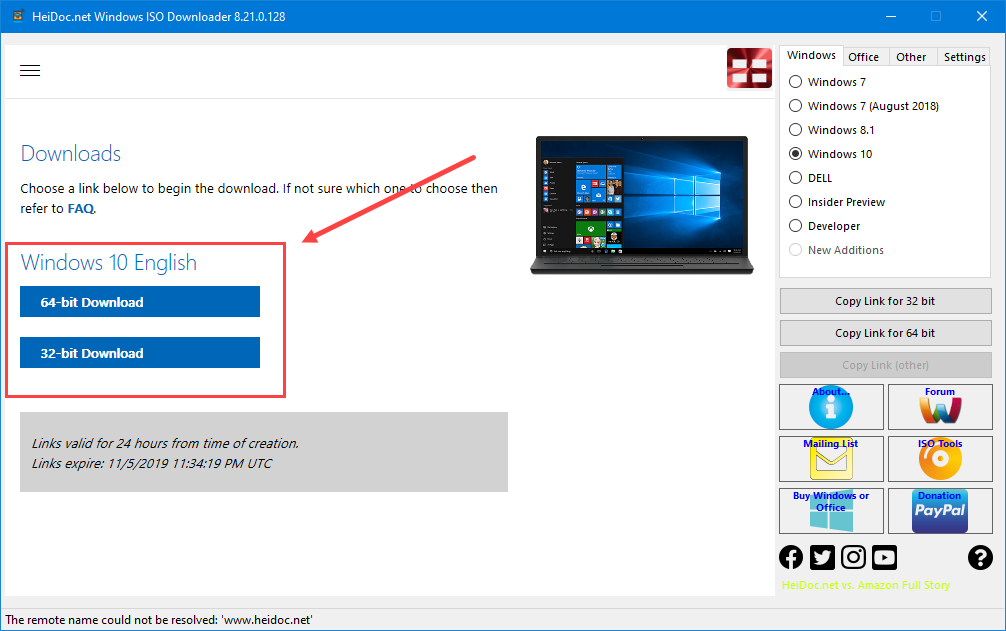The width and height of the screenshot is (1006, 631).
Task: Open the ISO Tools disc button
Action: pos(940,459)
